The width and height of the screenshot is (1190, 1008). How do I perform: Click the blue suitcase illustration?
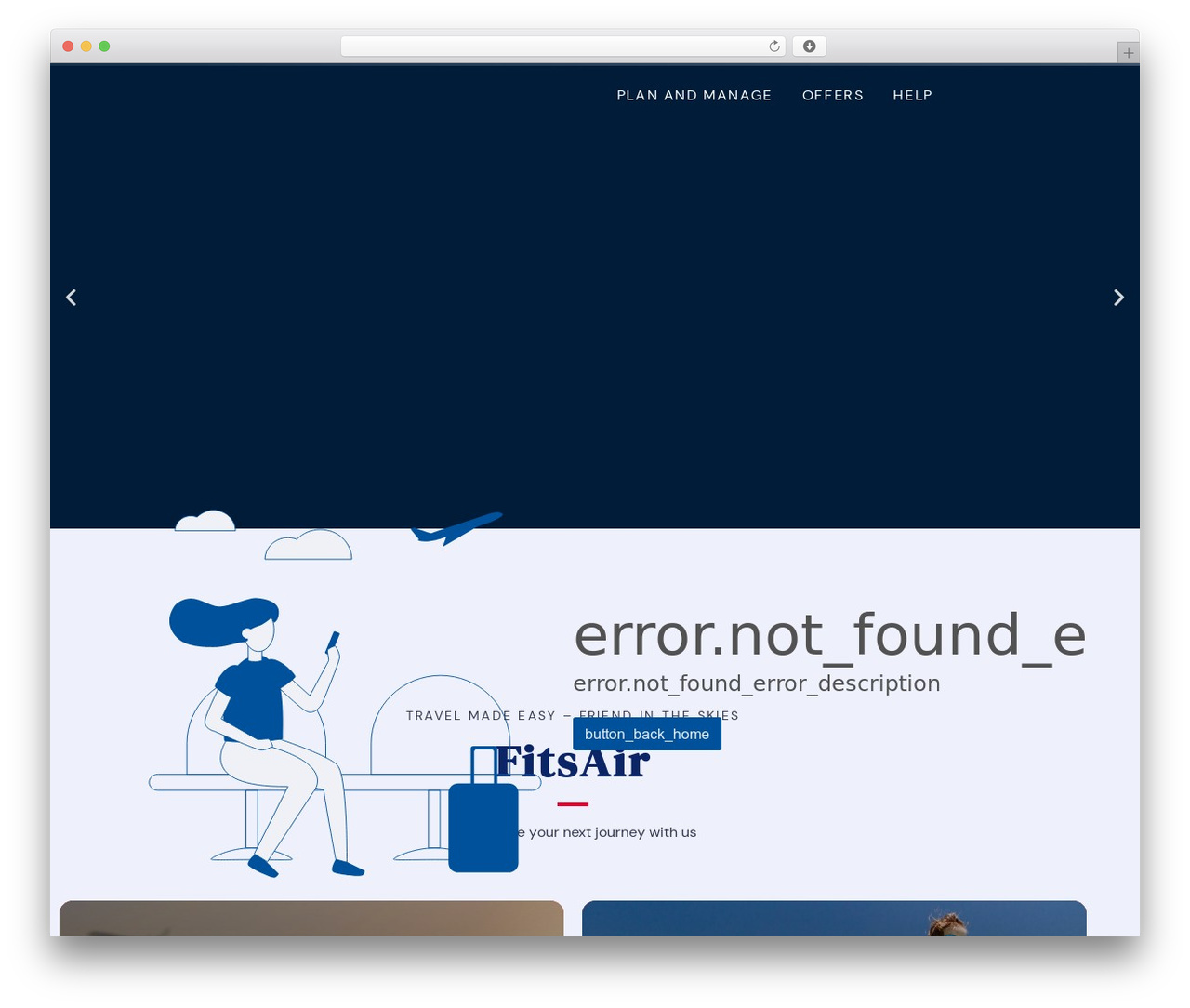click(x=483, y=810)
